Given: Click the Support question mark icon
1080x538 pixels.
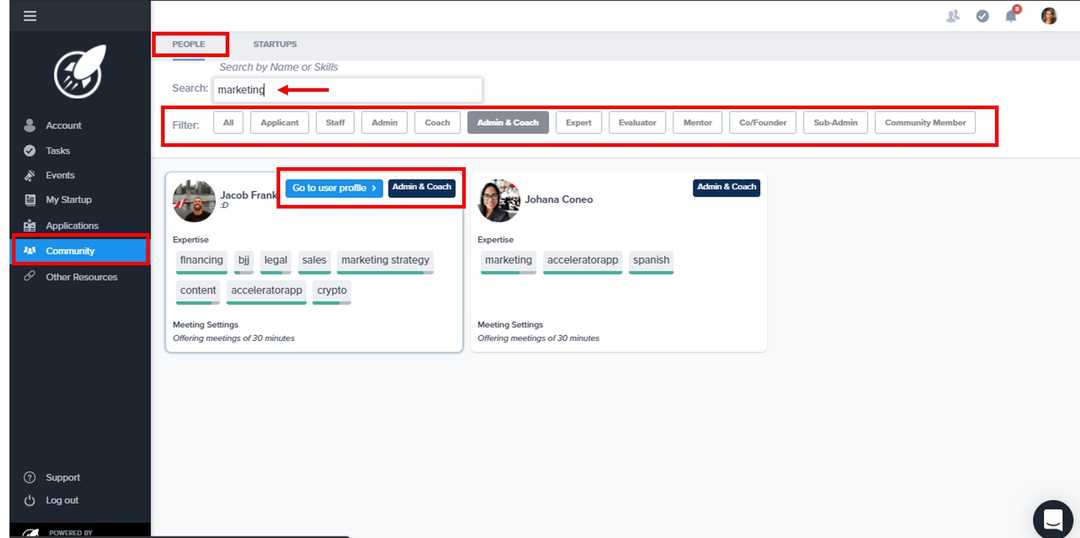Looking at the screenshot, I should [30, 477].
